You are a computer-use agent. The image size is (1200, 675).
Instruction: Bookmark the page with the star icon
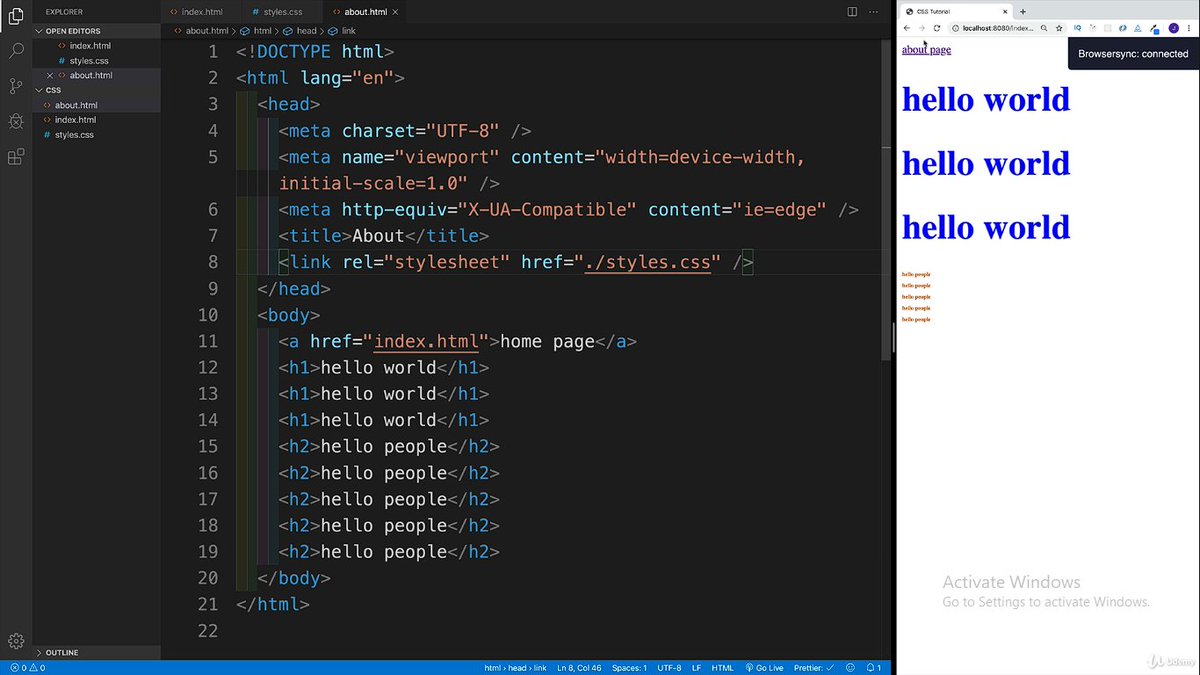point(1059,28)
